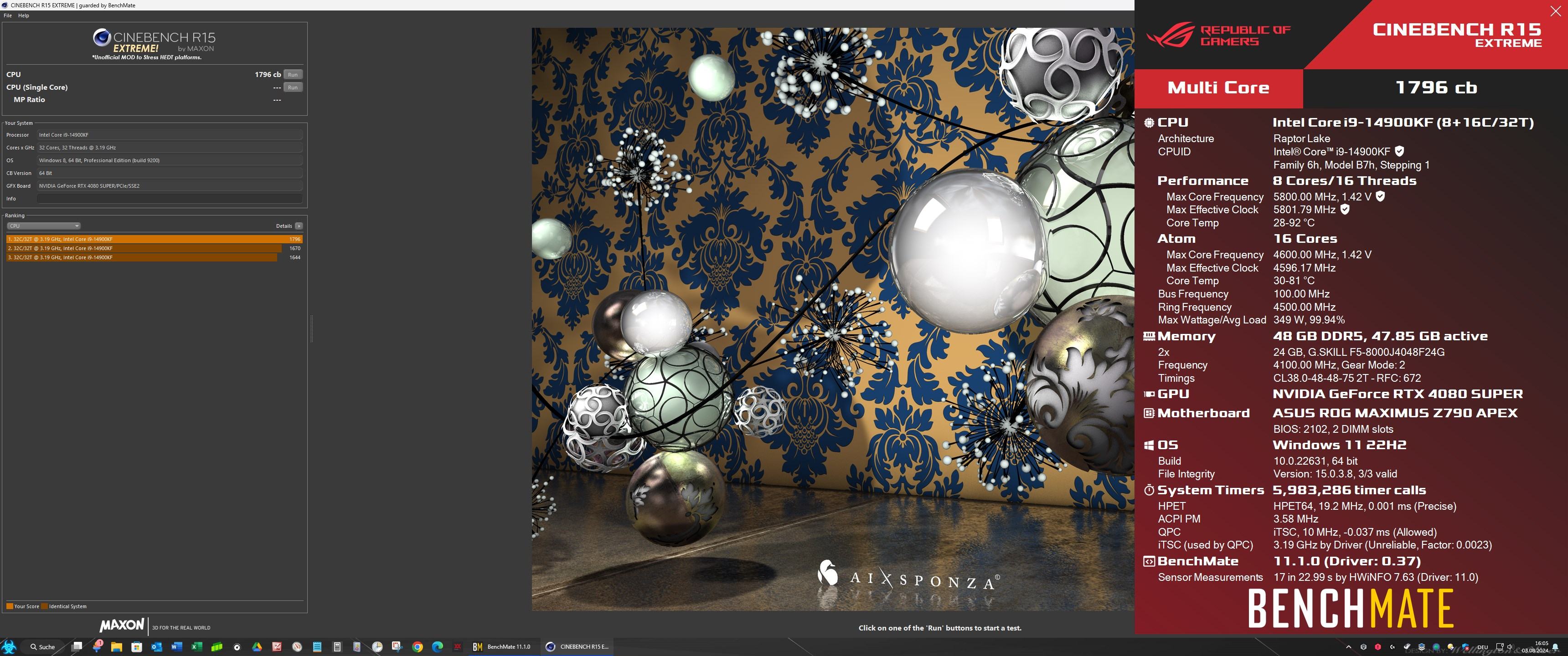Viewport: 1568px width, 656px height.
Task: Open Excel from the taskbar
Action: [x=196, y=647]
